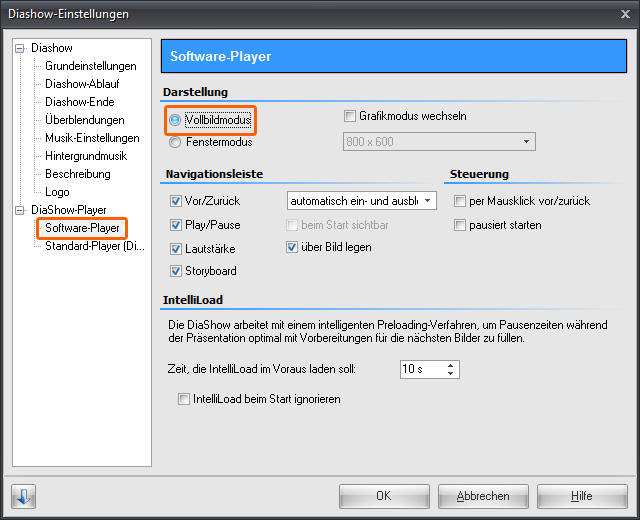The height and width of the screenshot is (520, 640).
Task: Go to Überblendungen settings page
Action: (85, 120)
